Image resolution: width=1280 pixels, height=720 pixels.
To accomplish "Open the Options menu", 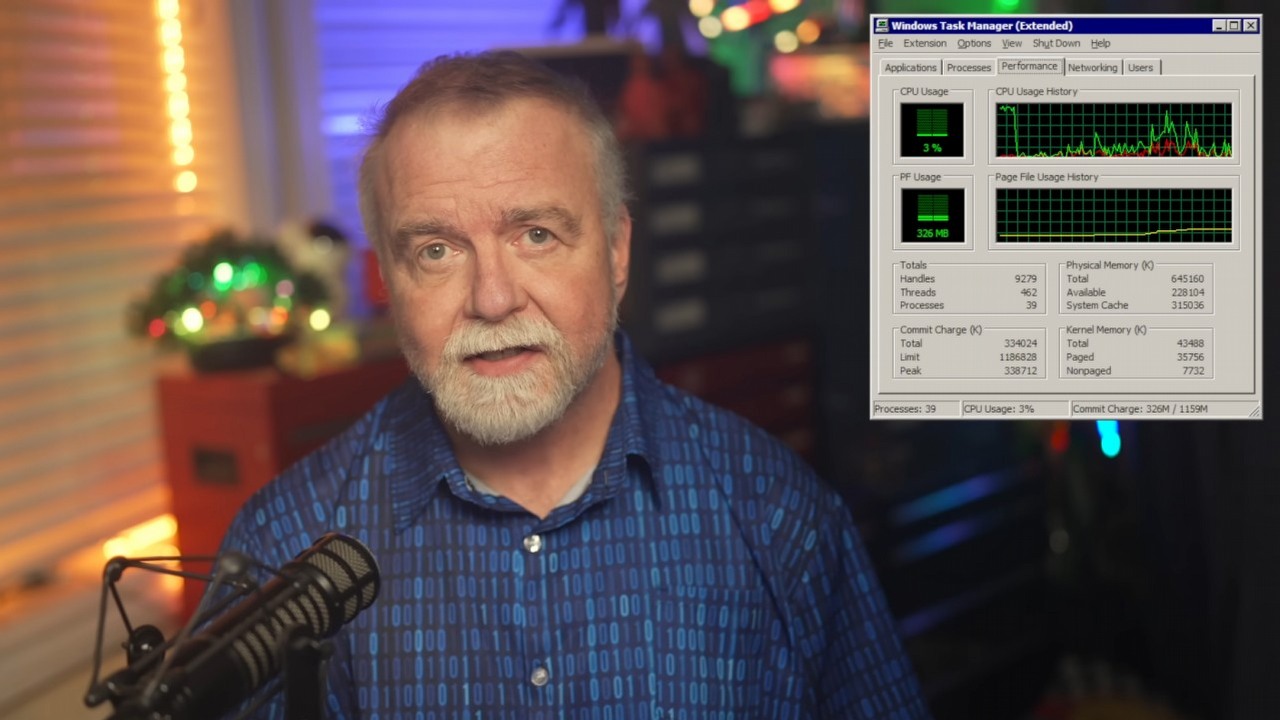I will tap(973, 43).
